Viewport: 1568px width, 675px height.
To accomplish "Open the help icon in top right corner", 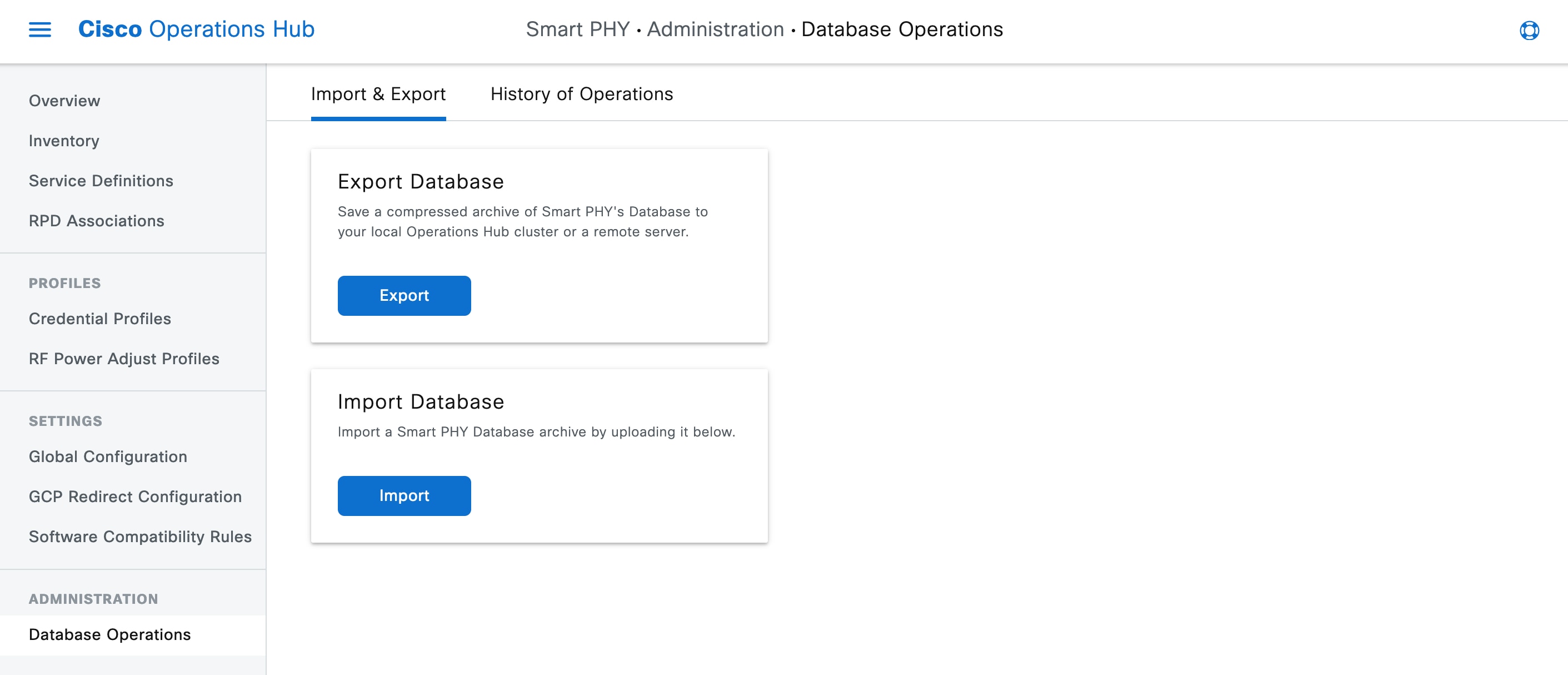I will [x=1530, y=31].
